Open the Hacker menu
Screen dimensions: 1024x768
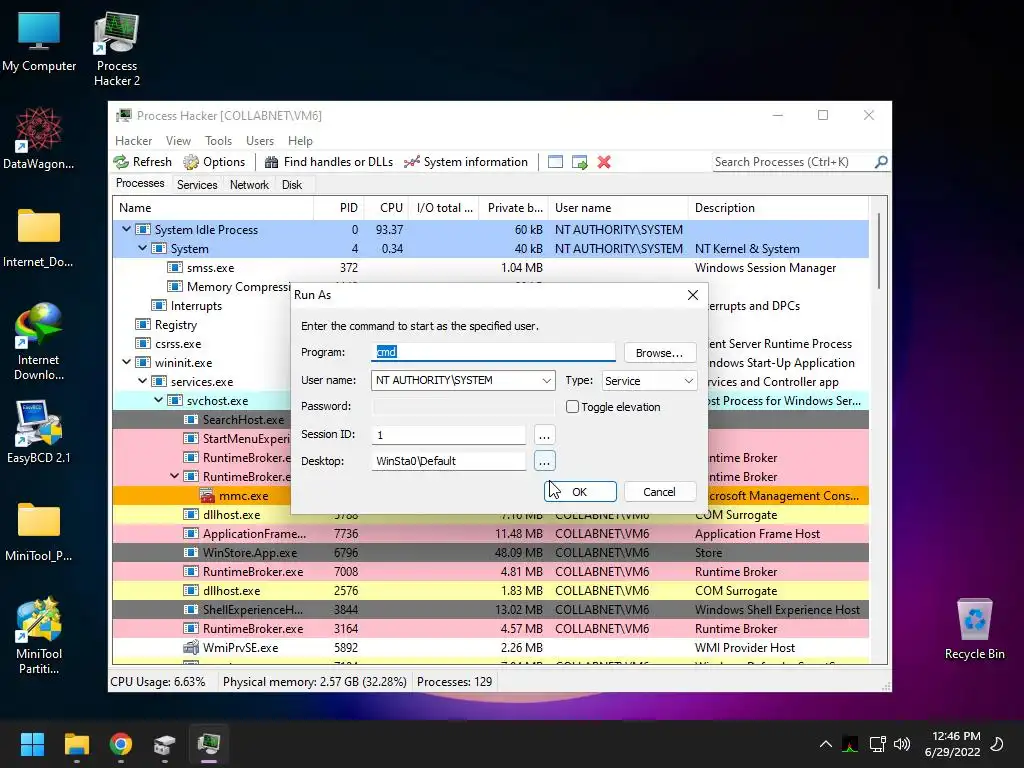(133, 141)
